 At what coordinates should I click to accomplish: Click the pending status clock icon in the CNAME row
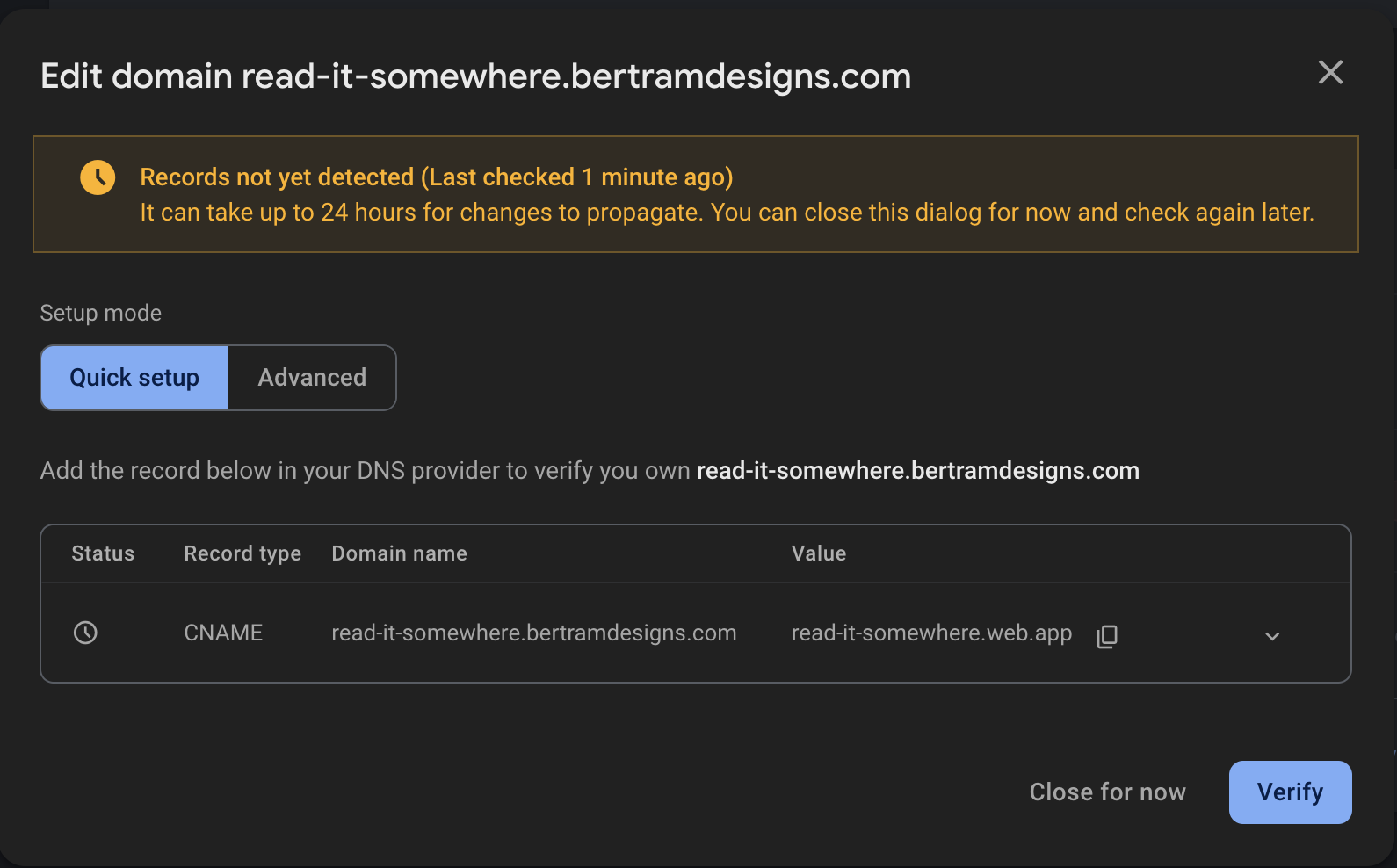[x=85, y=633]
